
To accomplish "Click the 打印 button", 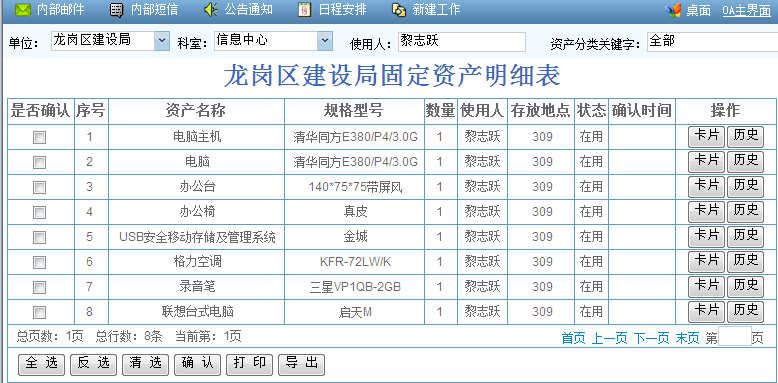I will pyautogui.click(x=249, y=365).
